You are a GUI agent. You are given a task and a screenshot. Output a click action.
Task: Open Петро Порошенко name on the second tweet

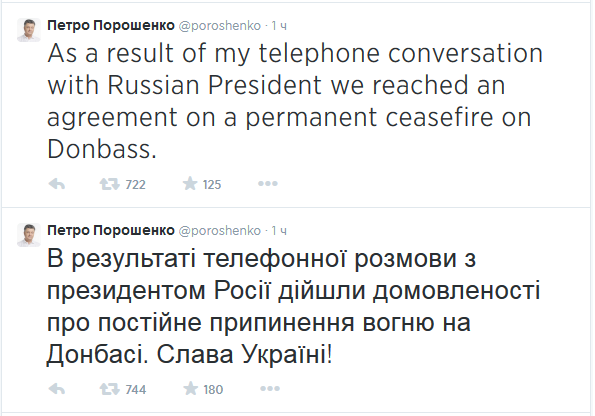click(111, 230)
